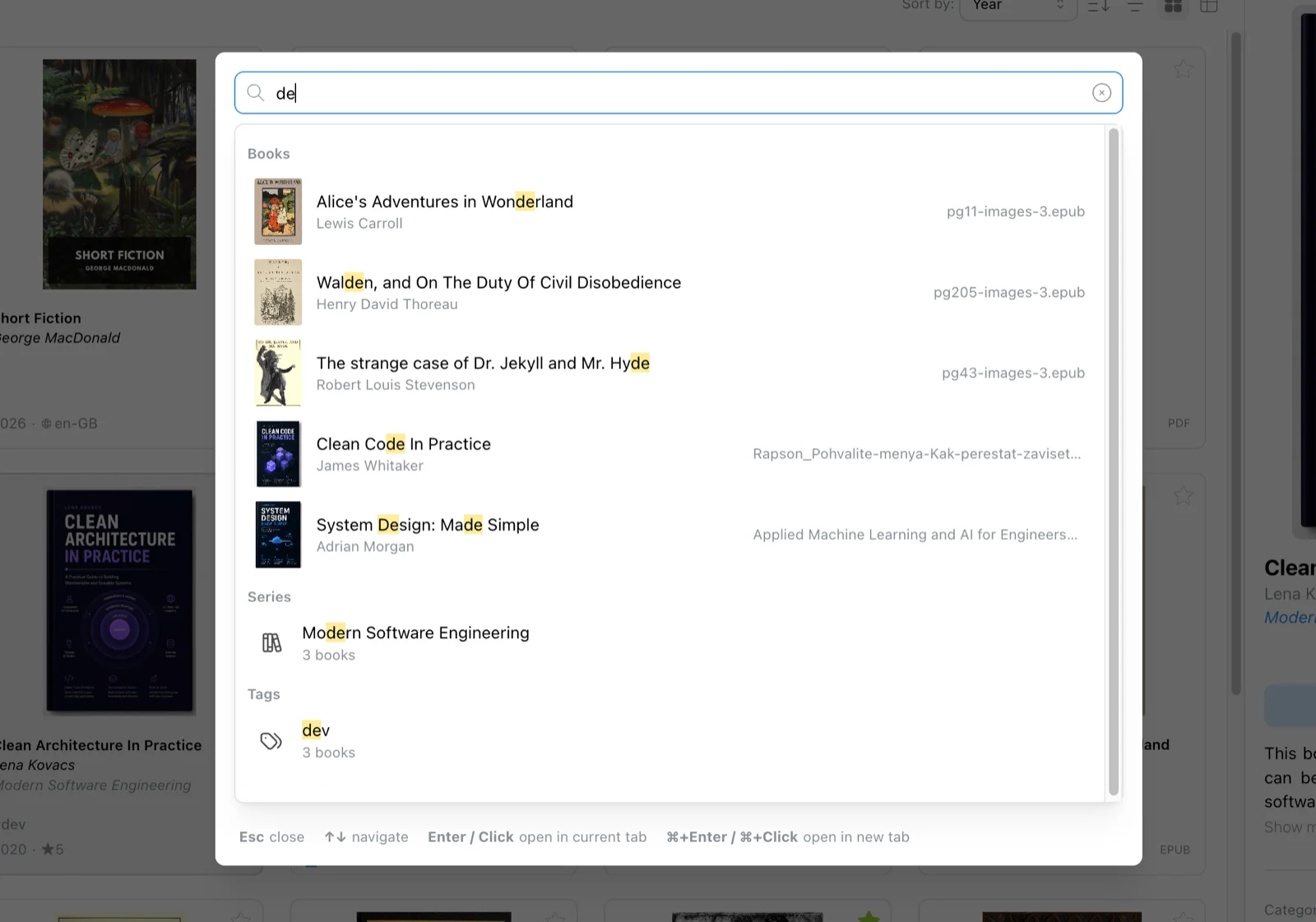This screenshot has height=922, width=1316.
Task: Toggle favorite star on EPUB library card
Action: coord(1183,496)
